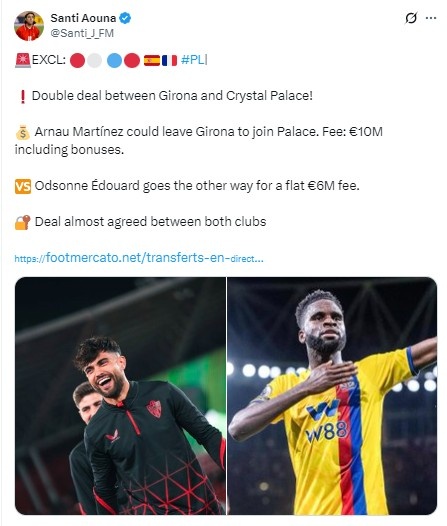
Task: Open the three-dot more options menu
Action: pyautogui.click(x=431, y=18)
